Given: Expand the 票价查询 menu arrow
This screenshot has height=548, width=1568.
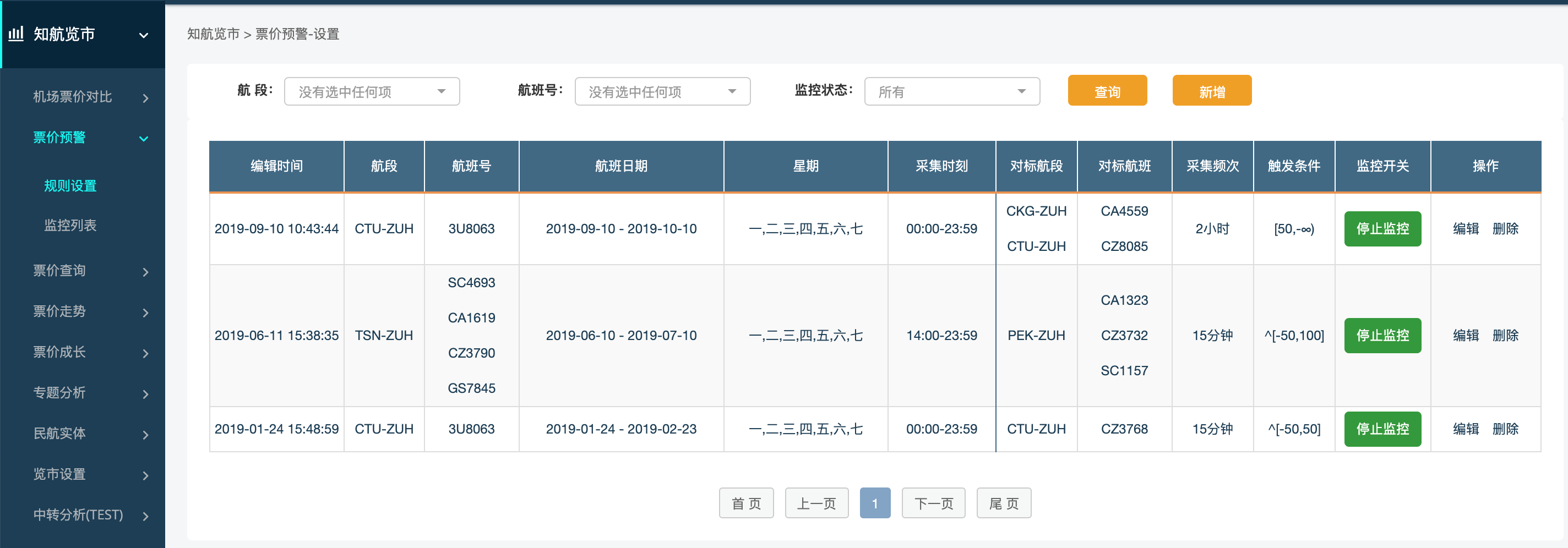Looking at the screenshot, I should tap(145, 272).
